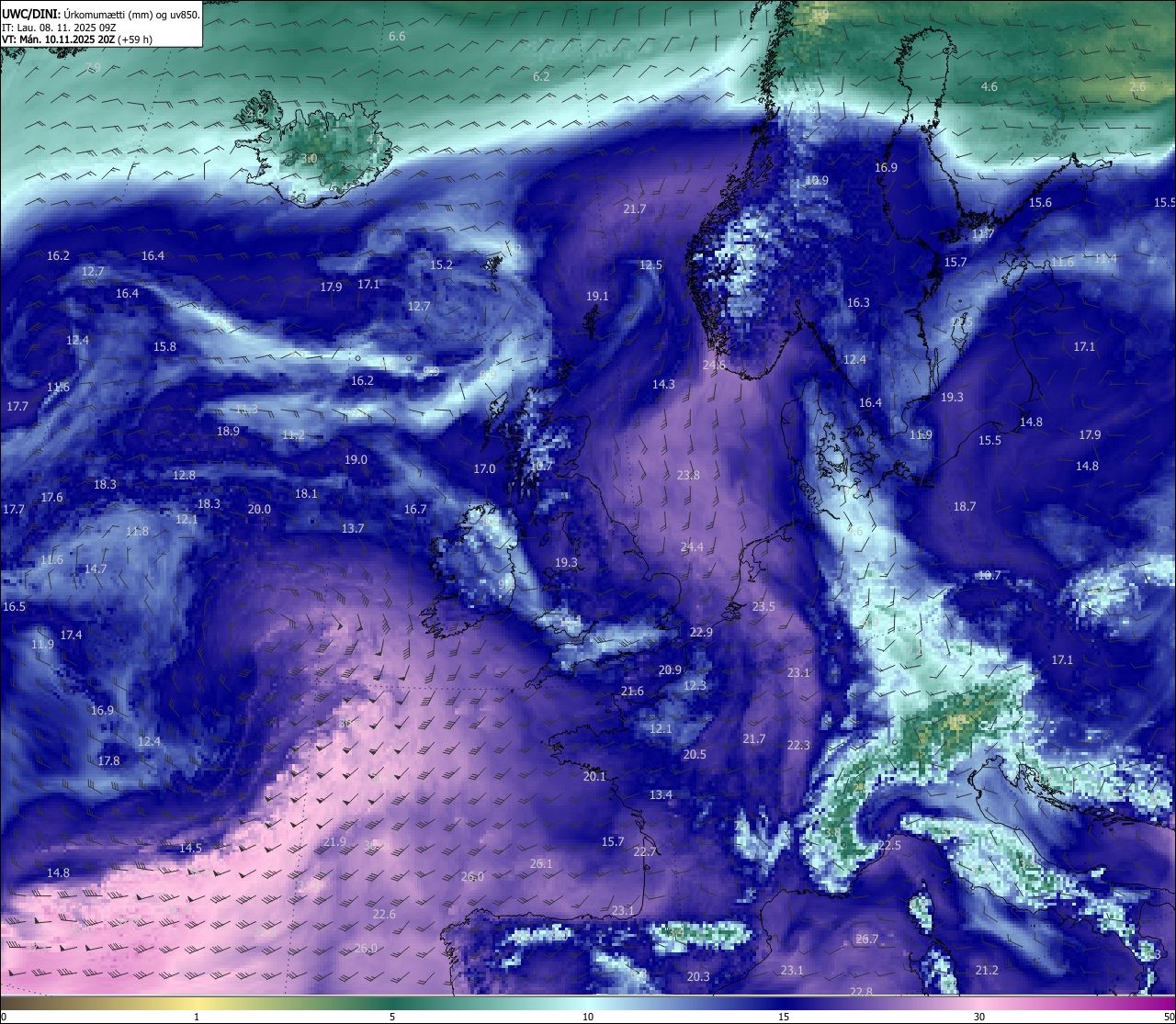1176x1024 pixels.
Task: Click the map value 18.1
Action: [x=306, y=494]
